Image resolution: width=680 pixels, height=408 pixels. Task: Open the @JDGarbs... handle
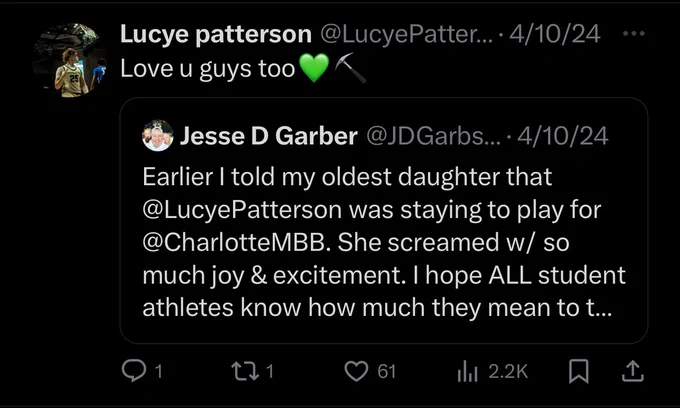pos(433,136)
